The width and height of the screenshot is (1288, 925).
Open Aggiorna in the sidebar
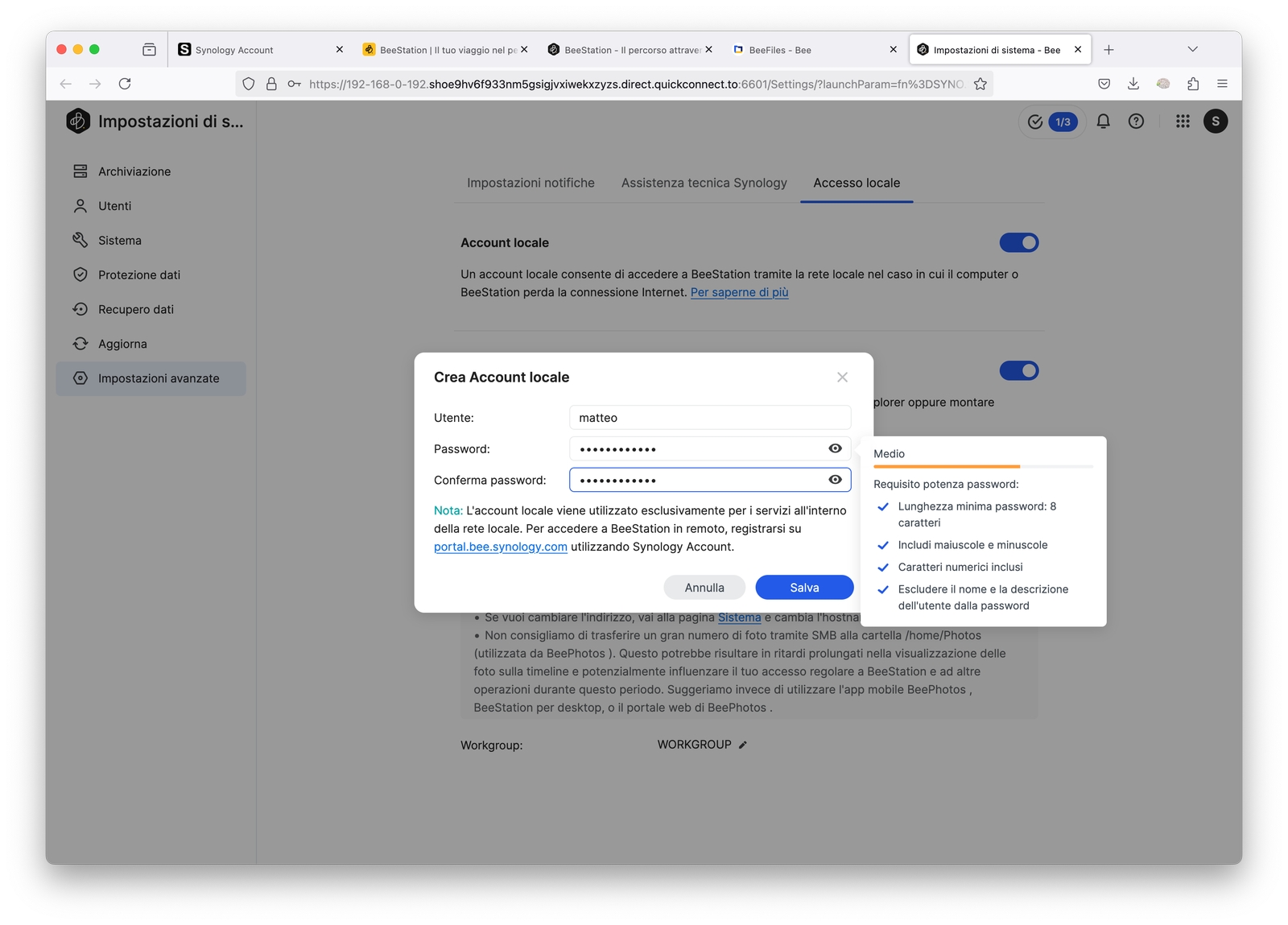151,345
